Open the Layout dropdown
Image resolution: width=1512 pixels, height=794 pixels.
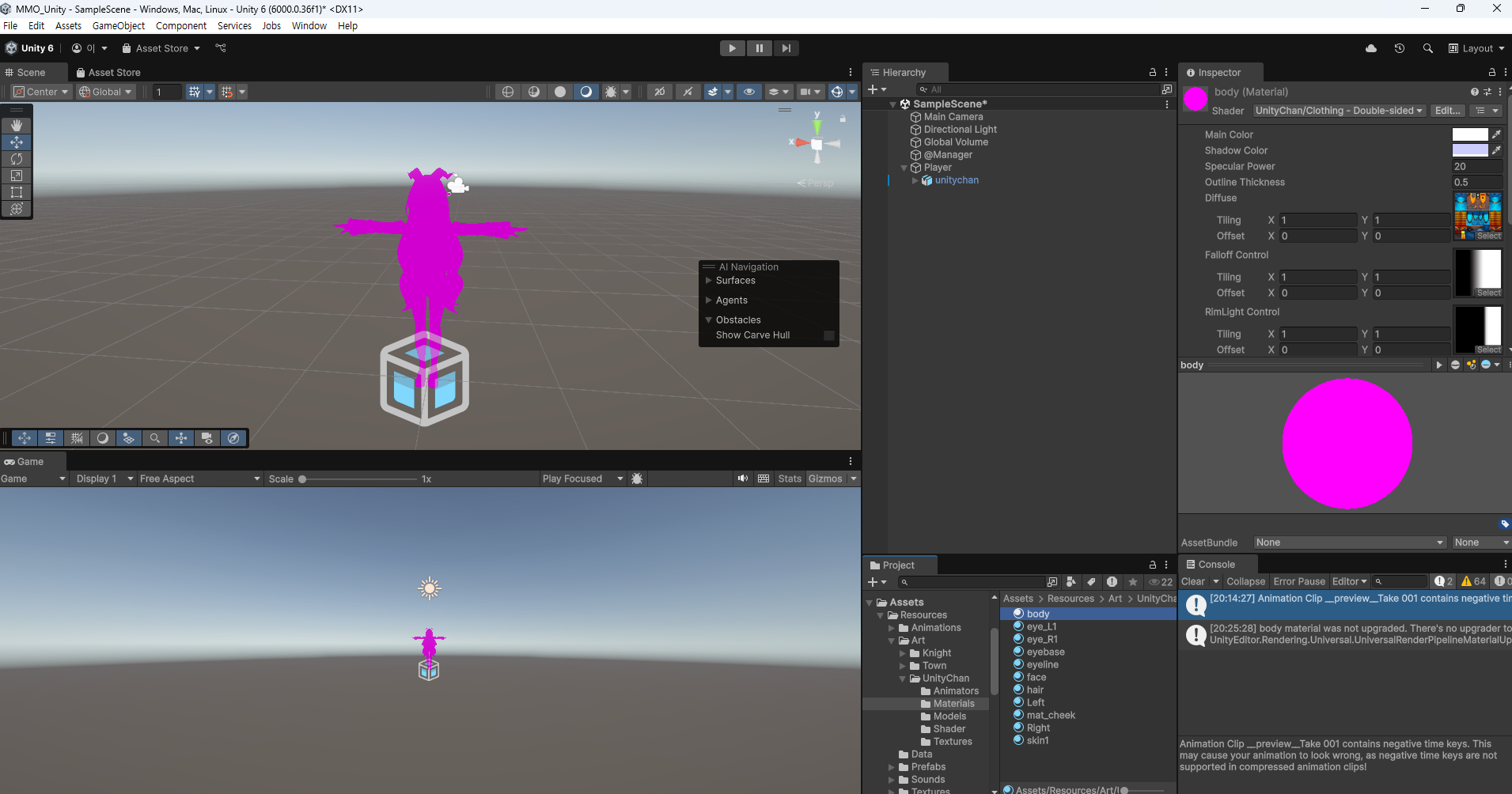click(x=1476, y=48)
